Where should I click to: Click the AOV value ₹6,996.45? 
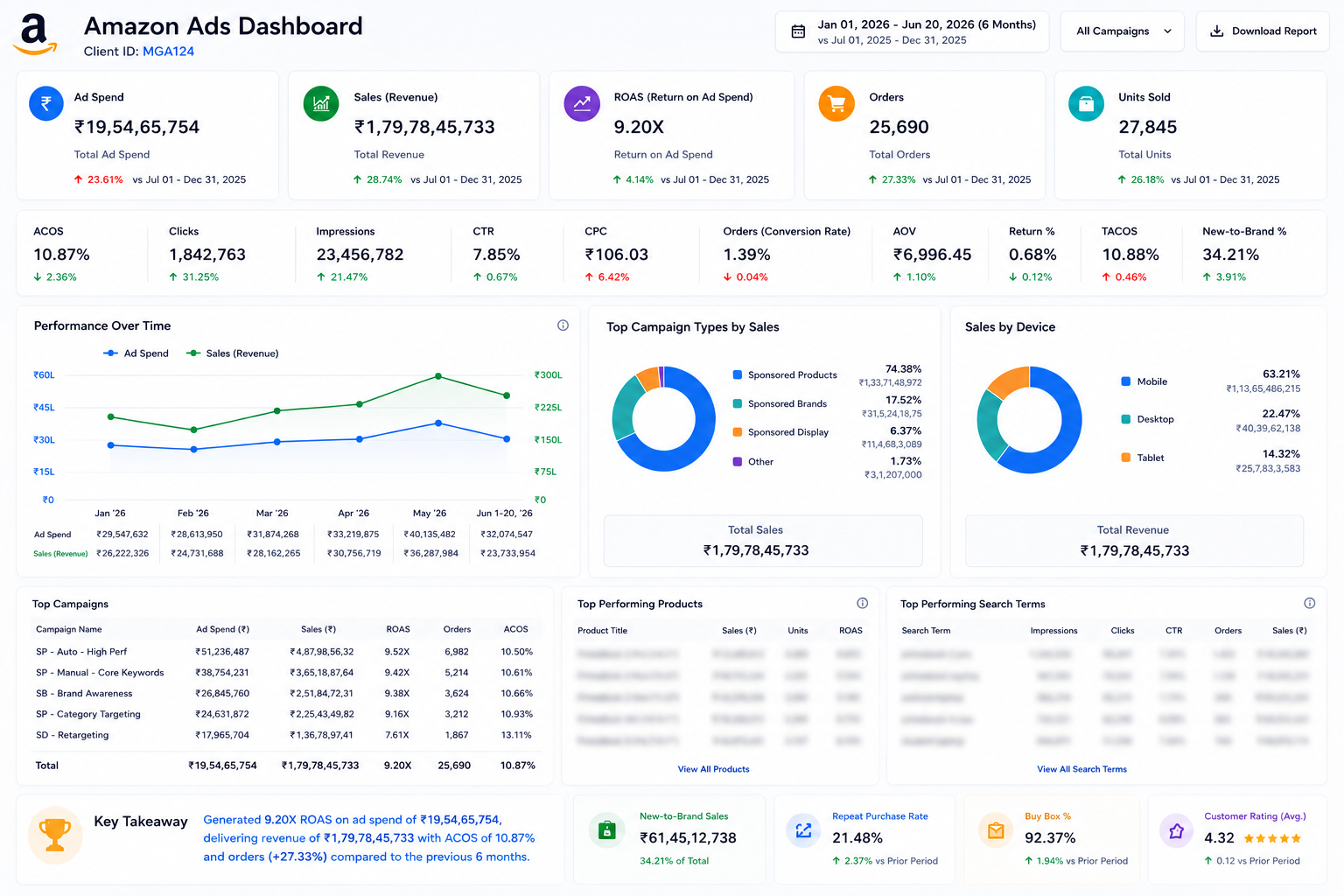(932, 255)
